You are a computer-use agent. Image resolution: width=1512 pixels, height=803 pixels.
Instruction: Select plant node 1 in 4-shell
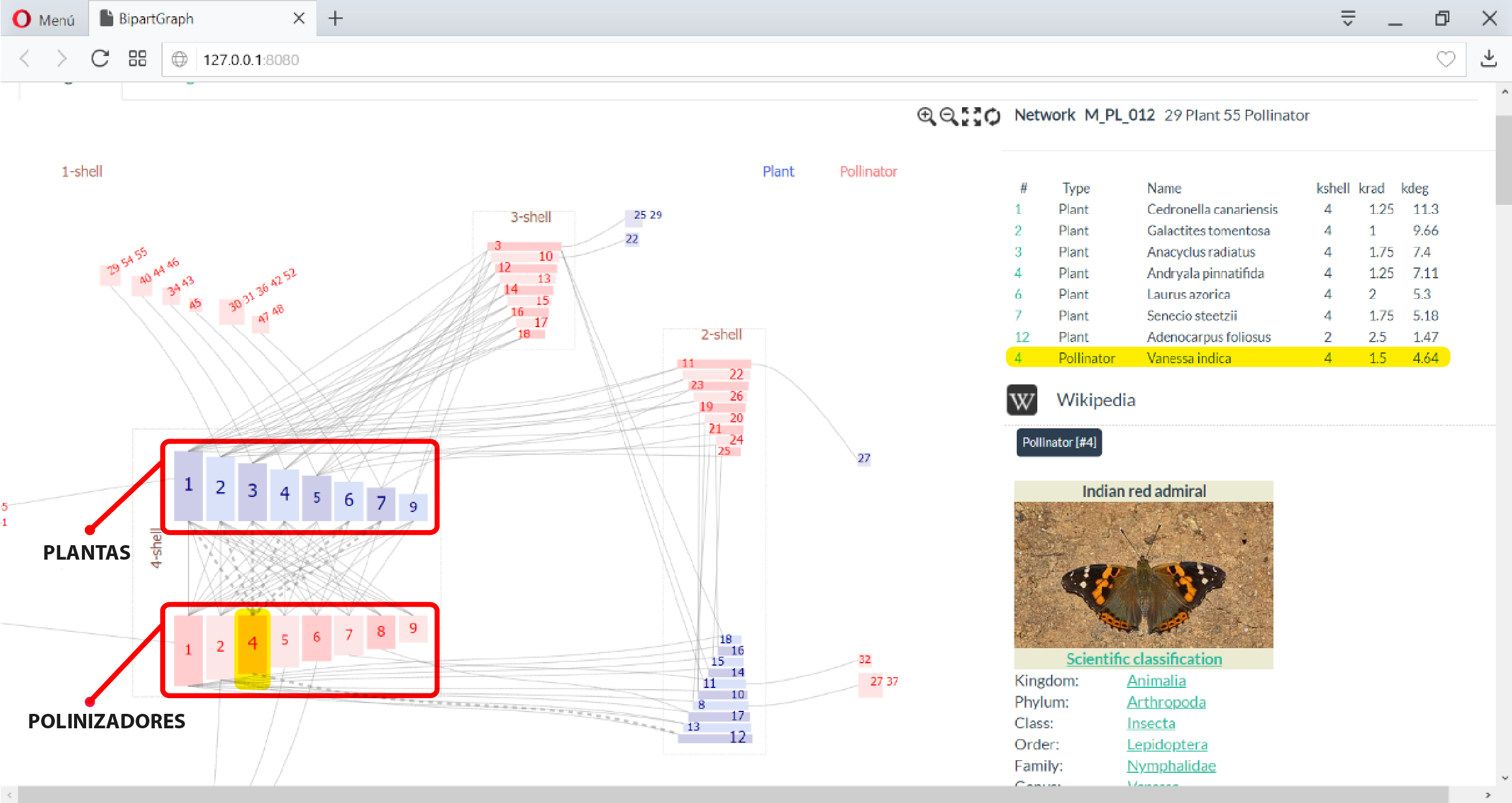click(188, 485)
